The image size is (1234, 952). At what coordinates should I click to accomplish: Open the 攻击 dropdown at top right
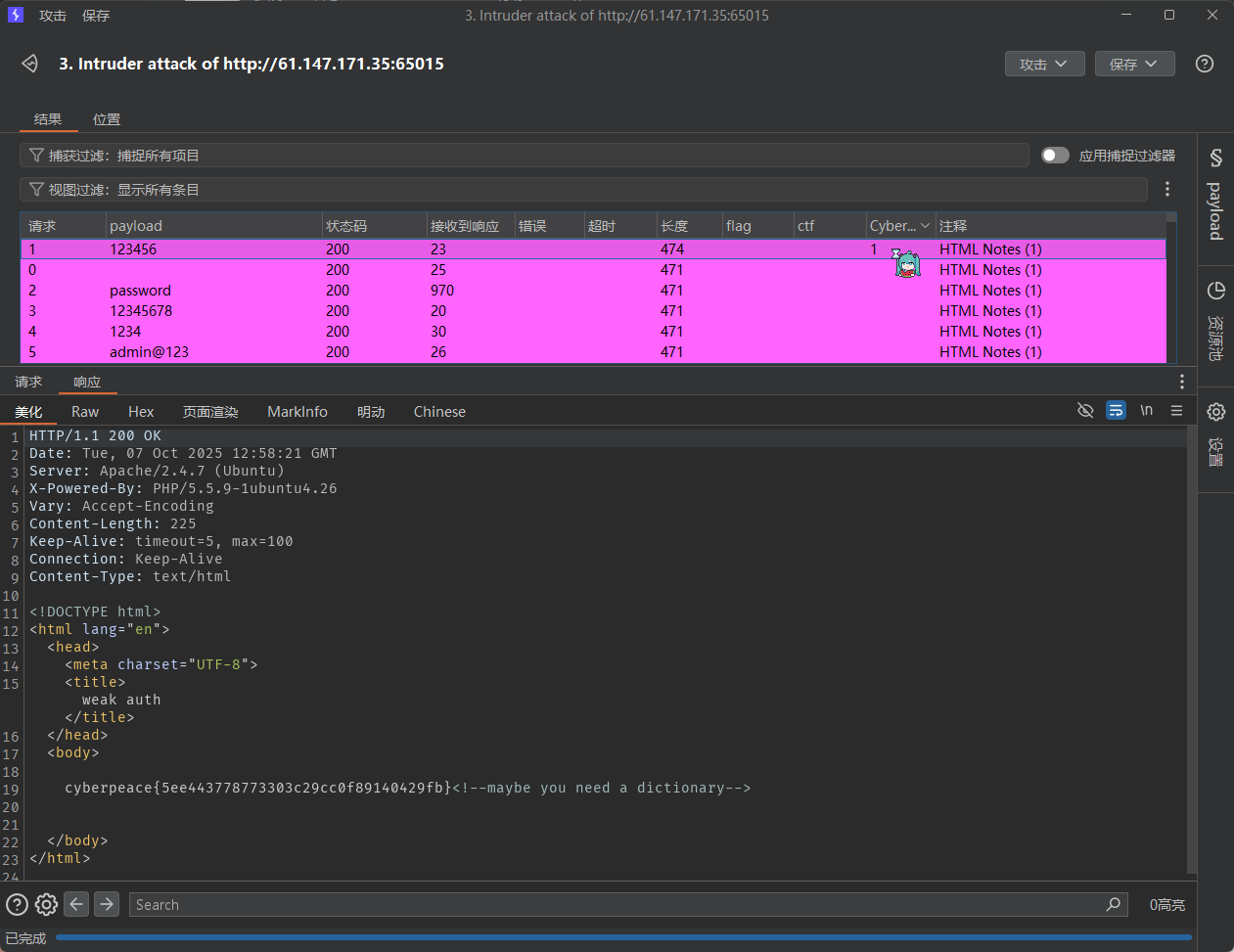click(1044, 64)
